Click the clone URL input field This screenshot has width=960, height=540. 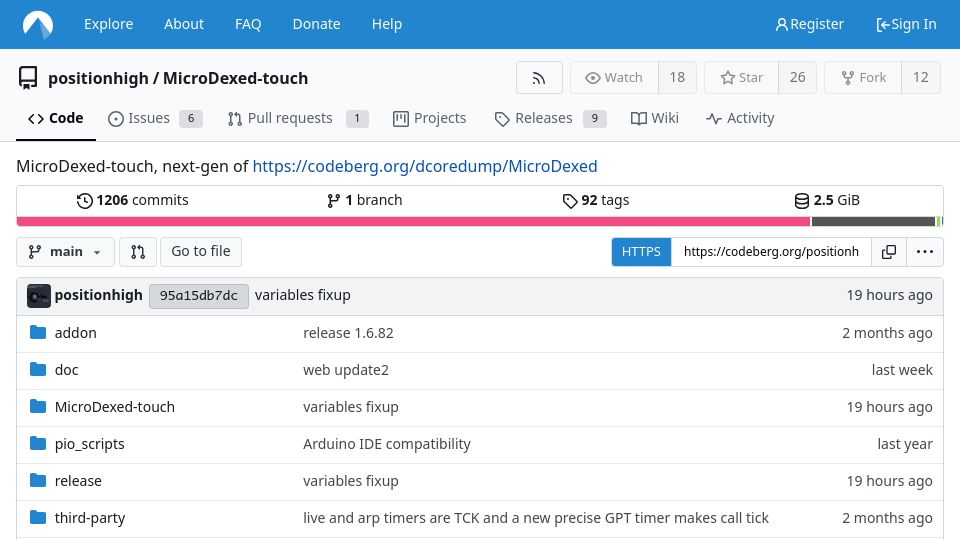click(771, 252)
